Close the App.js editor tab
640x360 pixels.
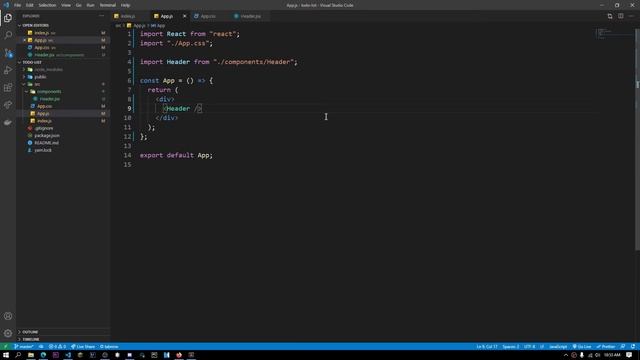tap(184, 16)
